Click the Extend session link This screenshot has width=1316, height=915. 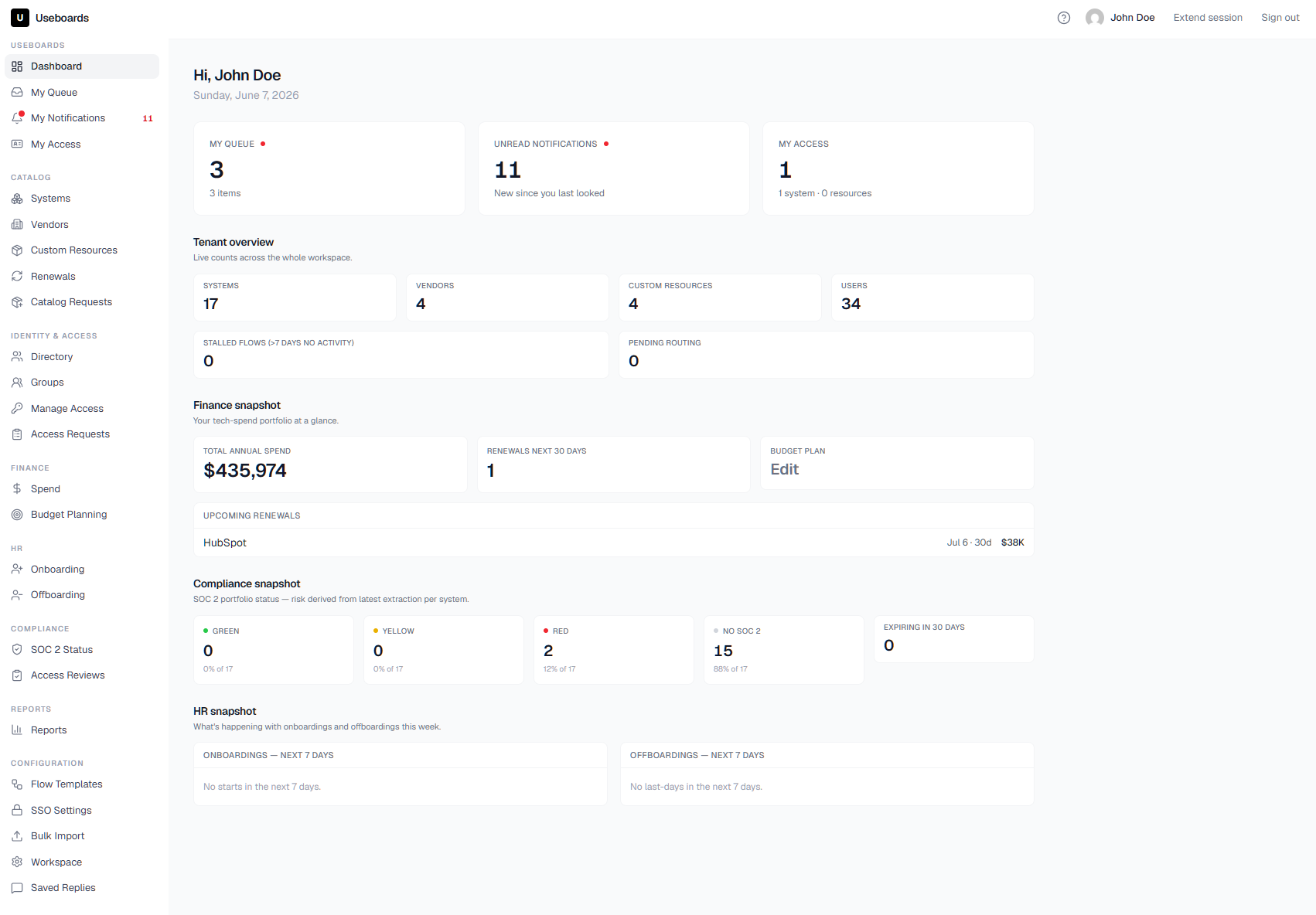point(1208,18)
